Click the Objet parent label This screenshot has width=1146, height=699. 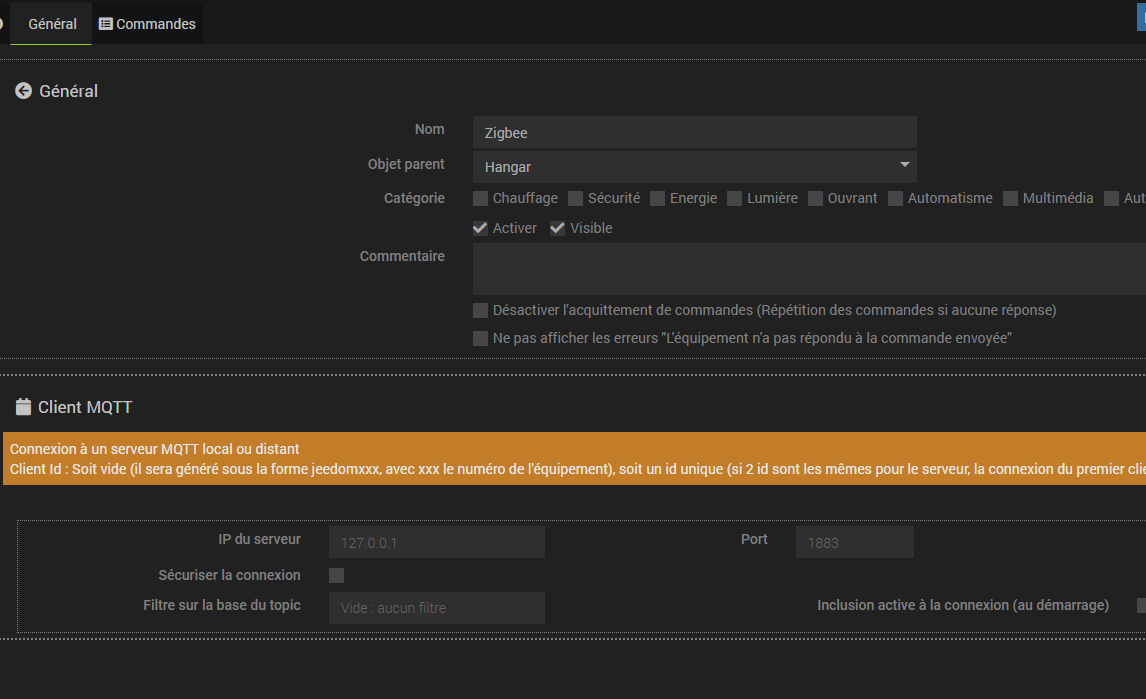click(x=406, y=164)
